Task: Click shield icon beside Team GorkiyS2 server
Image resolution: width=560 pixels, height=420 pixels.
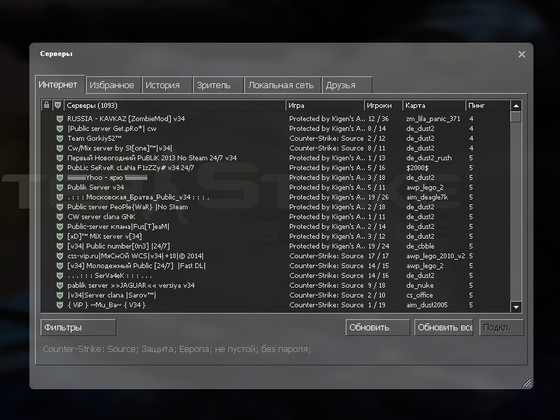Action: point(60,139)
